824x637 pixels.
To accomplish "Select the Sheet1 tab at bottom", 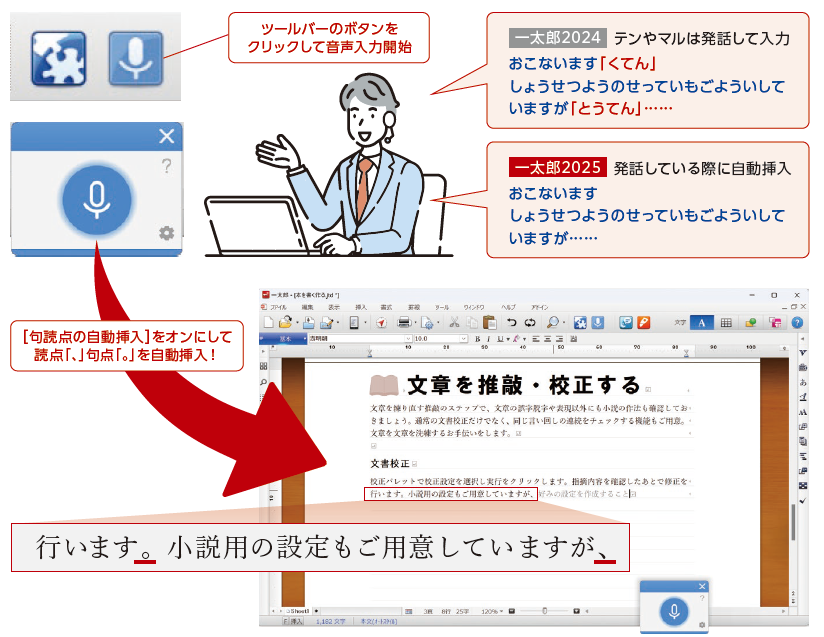I will 297,609.
